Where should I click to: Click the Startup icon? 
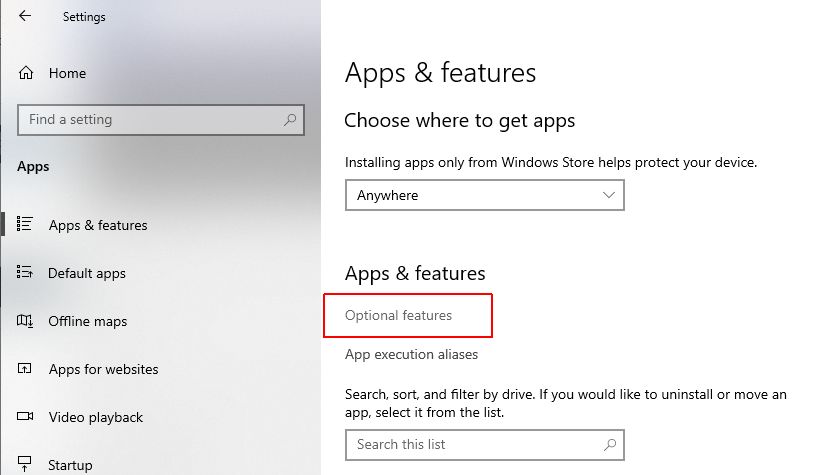click(25, 464)
